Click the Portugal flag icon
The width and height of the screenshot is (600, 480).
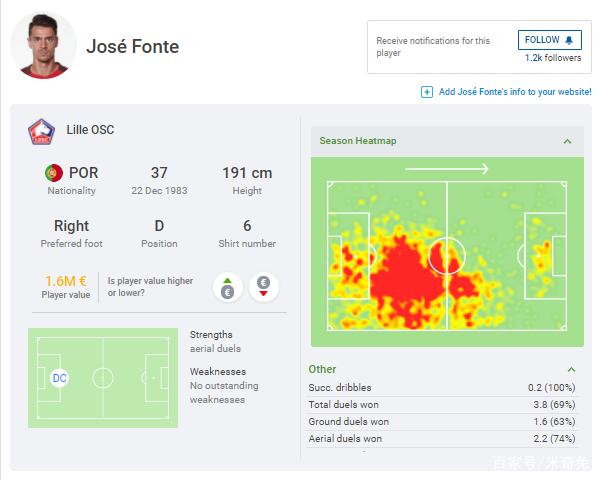[x=53, y=173]
